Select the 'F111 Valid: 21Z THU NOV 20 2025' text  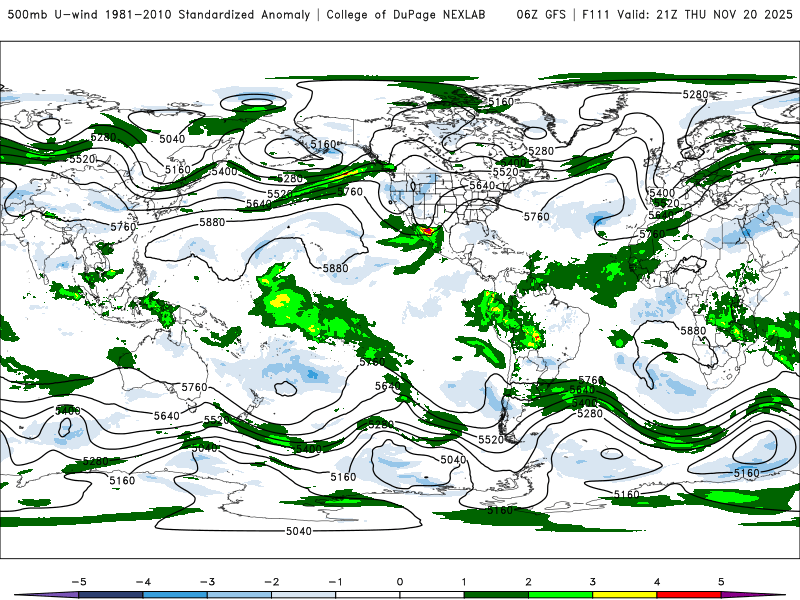(x=688, y=14)
